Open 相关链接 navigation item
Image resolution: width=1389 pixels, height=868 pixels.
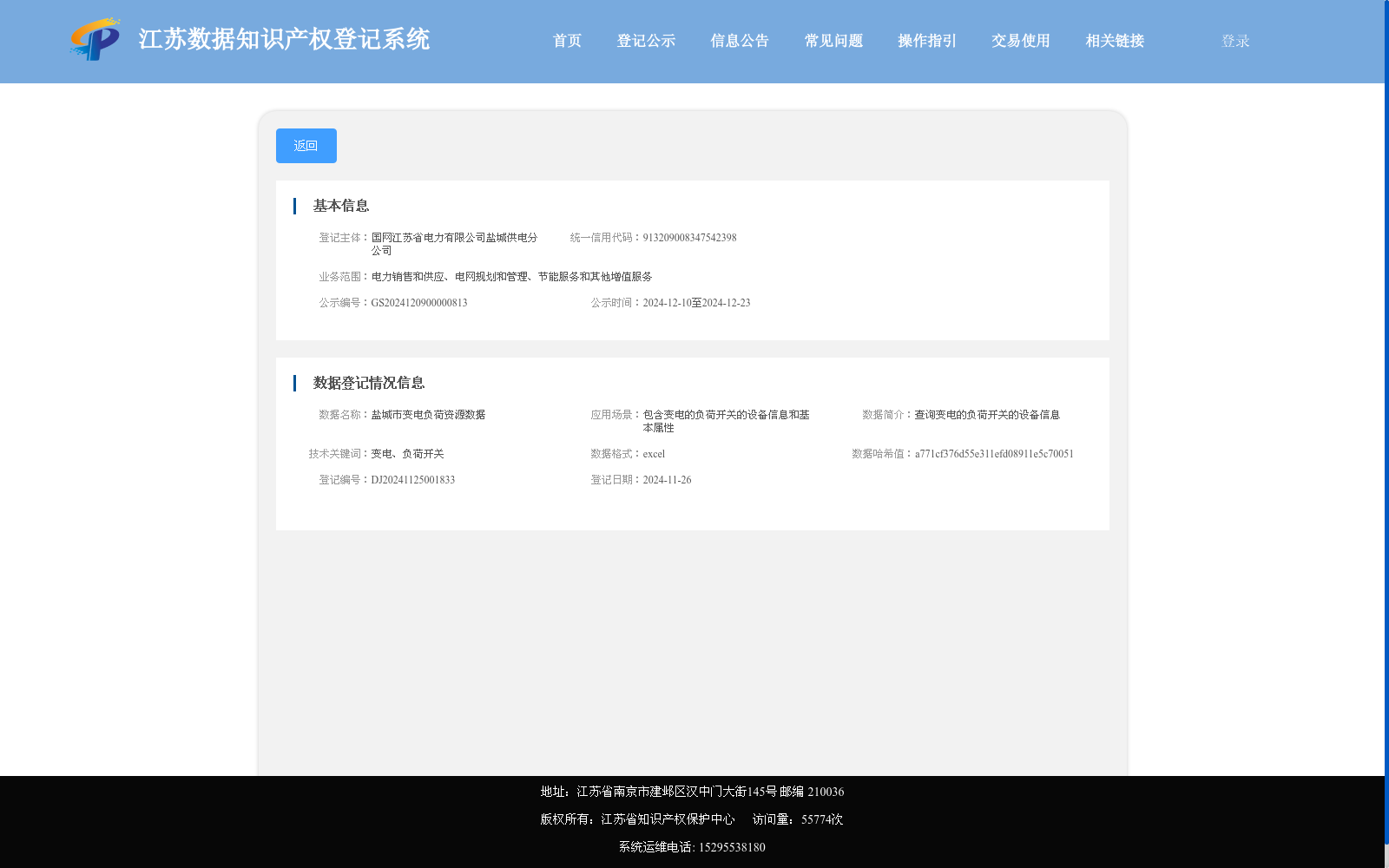[1115, 41]
